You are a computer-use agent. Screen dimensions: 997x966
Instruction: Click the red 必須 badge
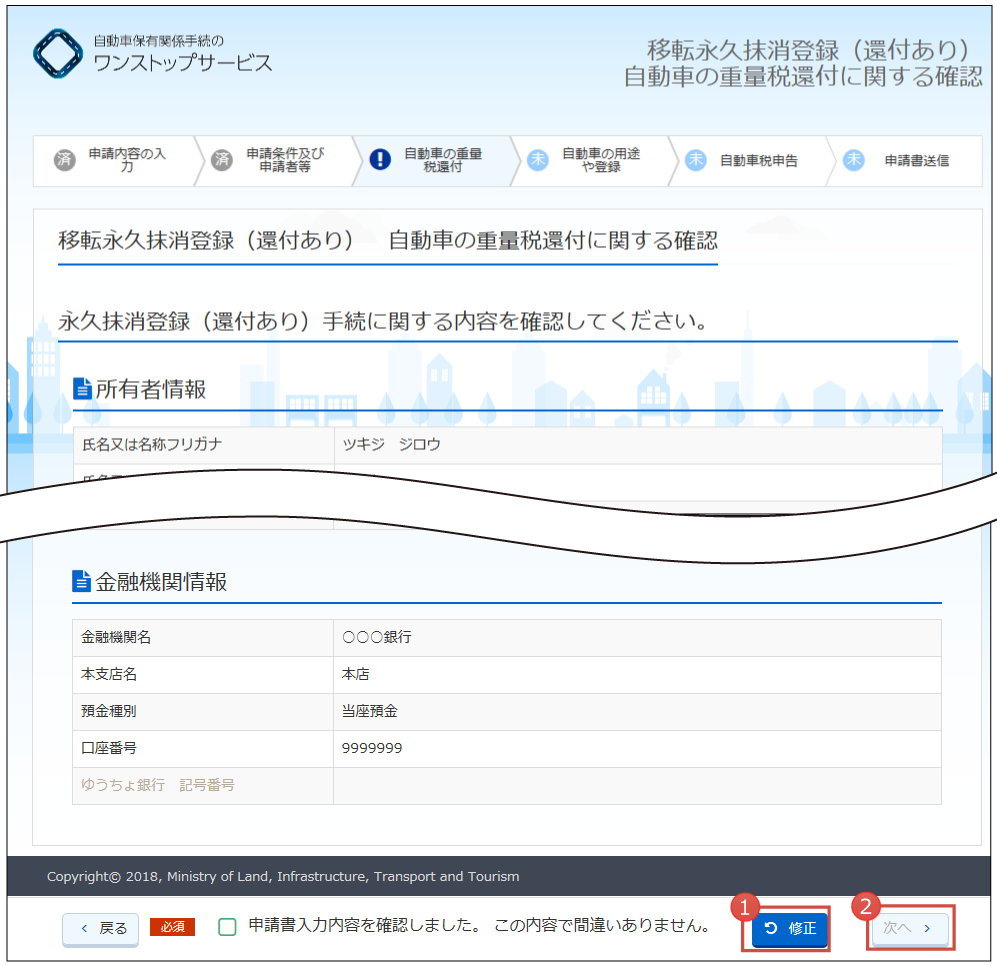(172, 927)
